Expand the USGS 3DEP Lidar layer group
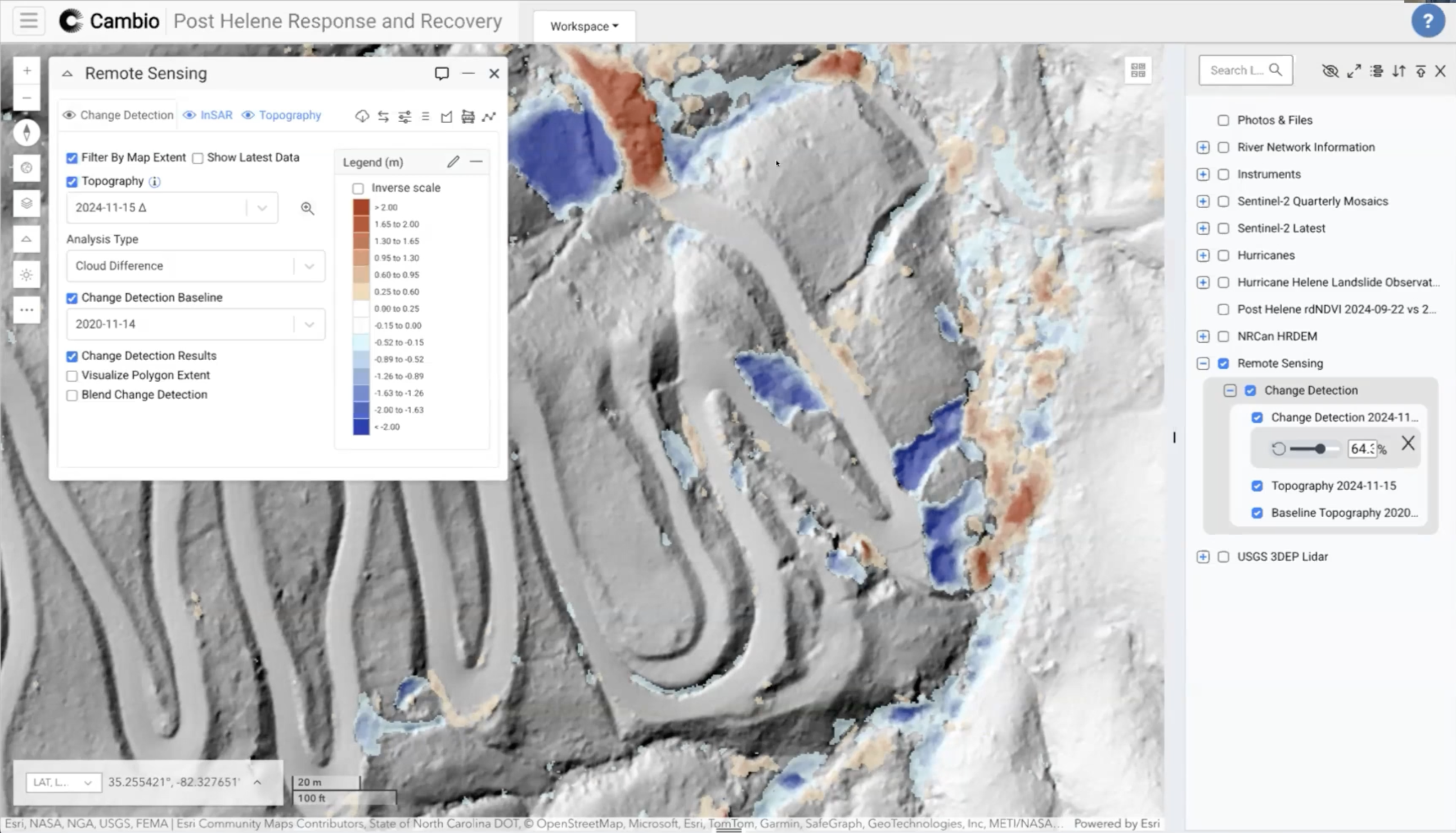 1203,557
